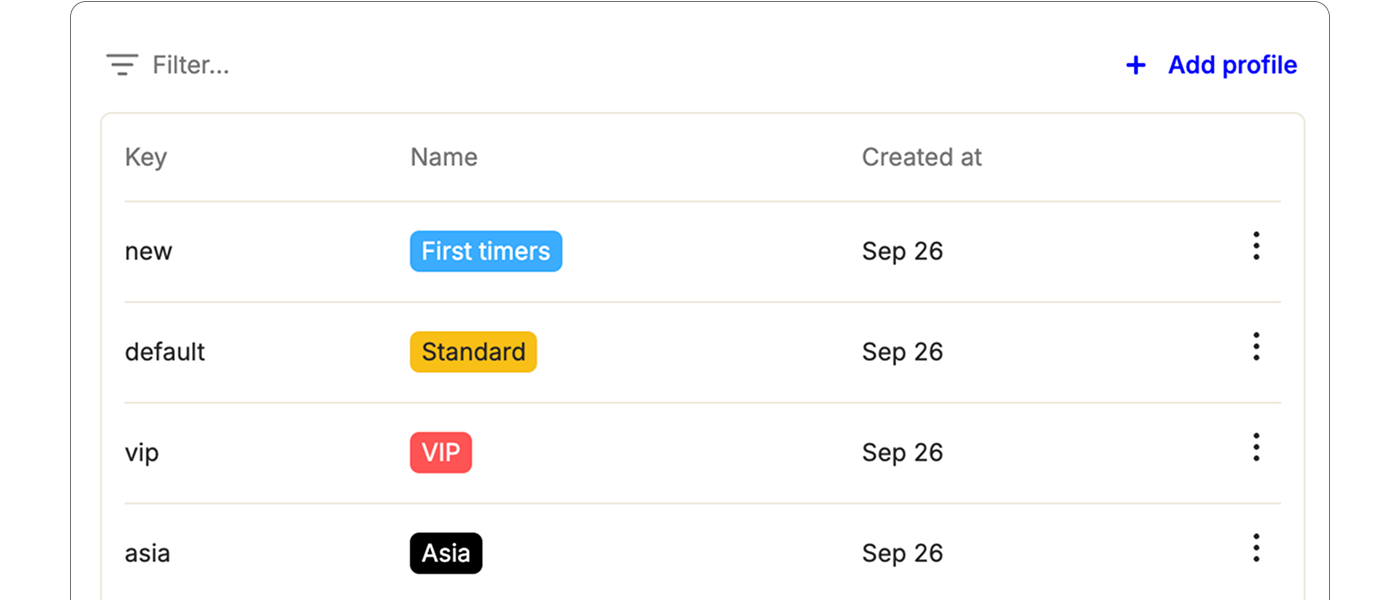Click the 'new' key cell

pos(148,251)
